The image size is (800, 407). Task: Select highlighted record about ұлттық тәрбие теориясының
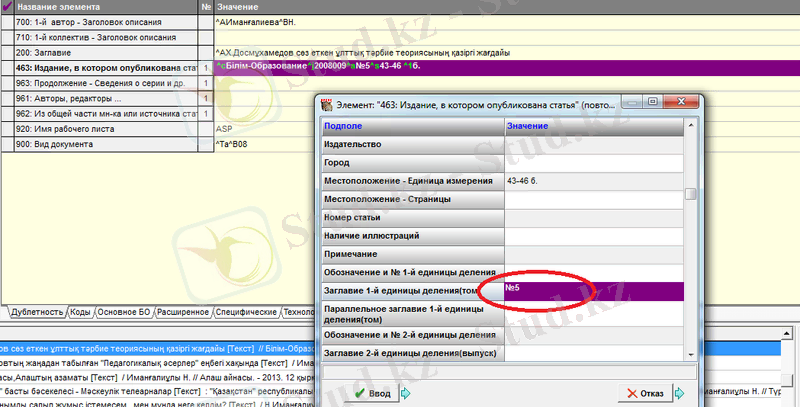pyautogui.click(x=158, y=349)
